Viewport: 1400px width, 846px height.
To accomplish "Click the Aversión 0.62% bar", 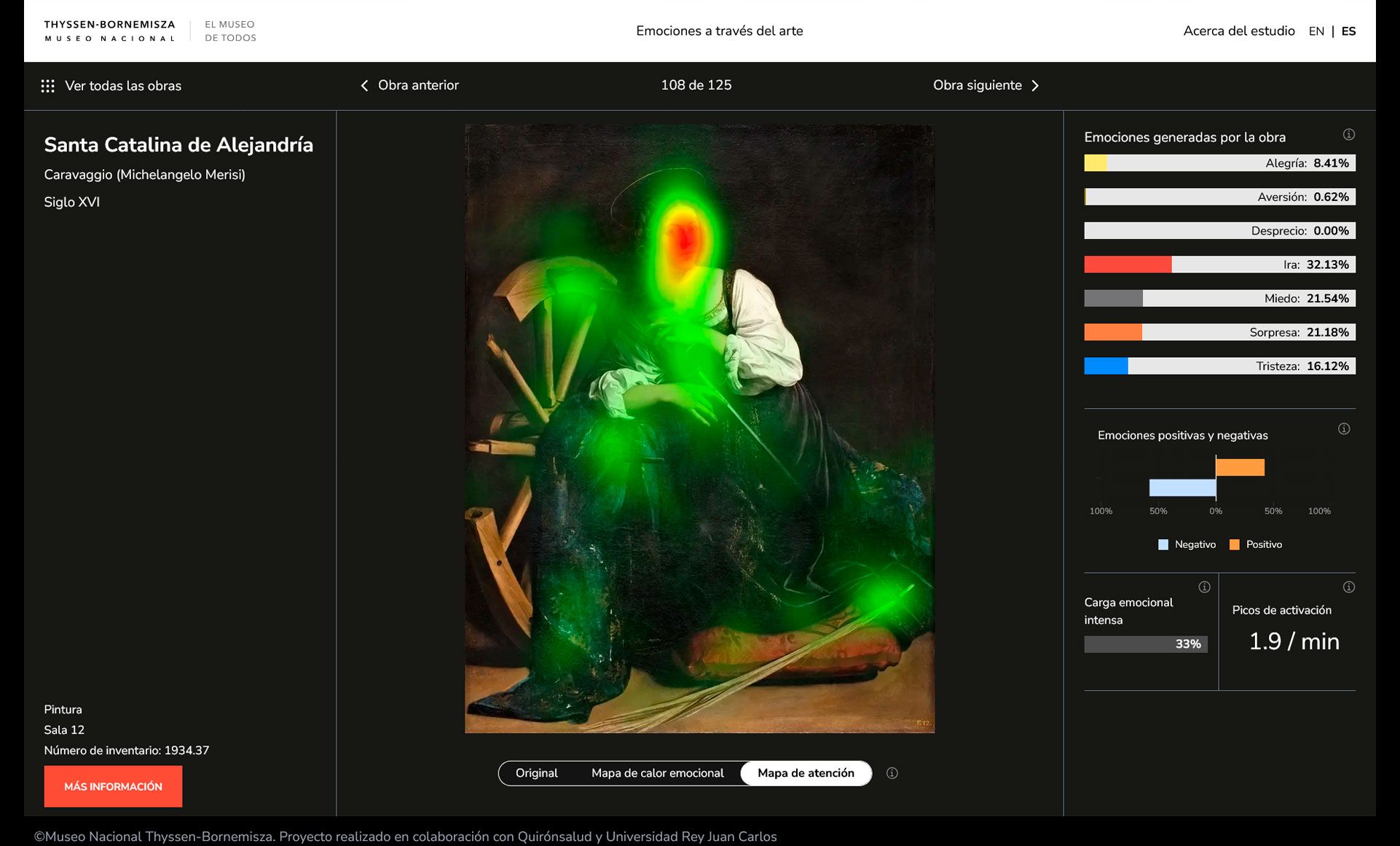I will tap(1219, 197).
